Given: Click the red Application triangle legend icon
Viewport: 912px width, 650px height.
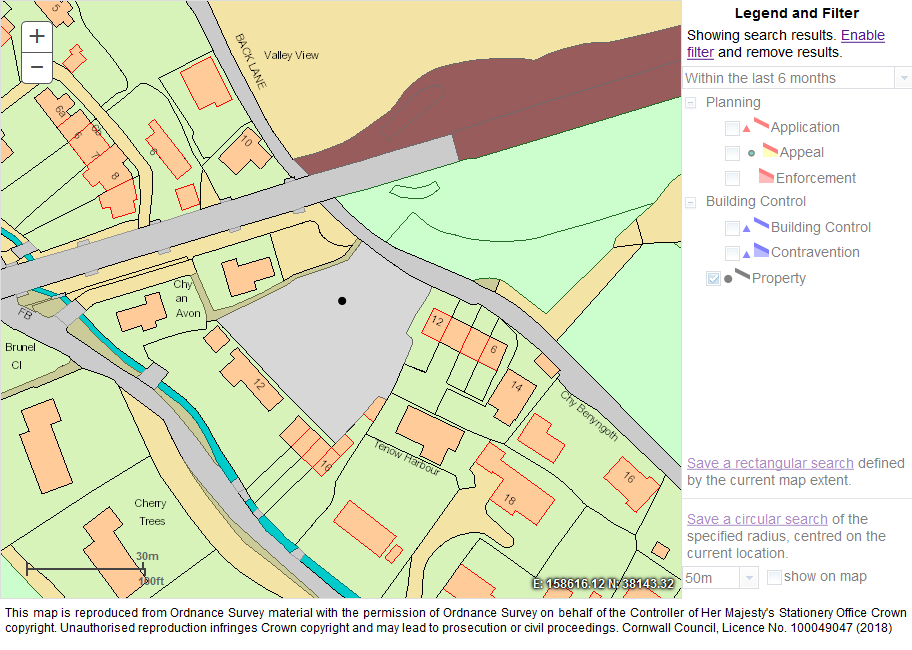Looking at the screenshot, I should (x=747, y=129).
